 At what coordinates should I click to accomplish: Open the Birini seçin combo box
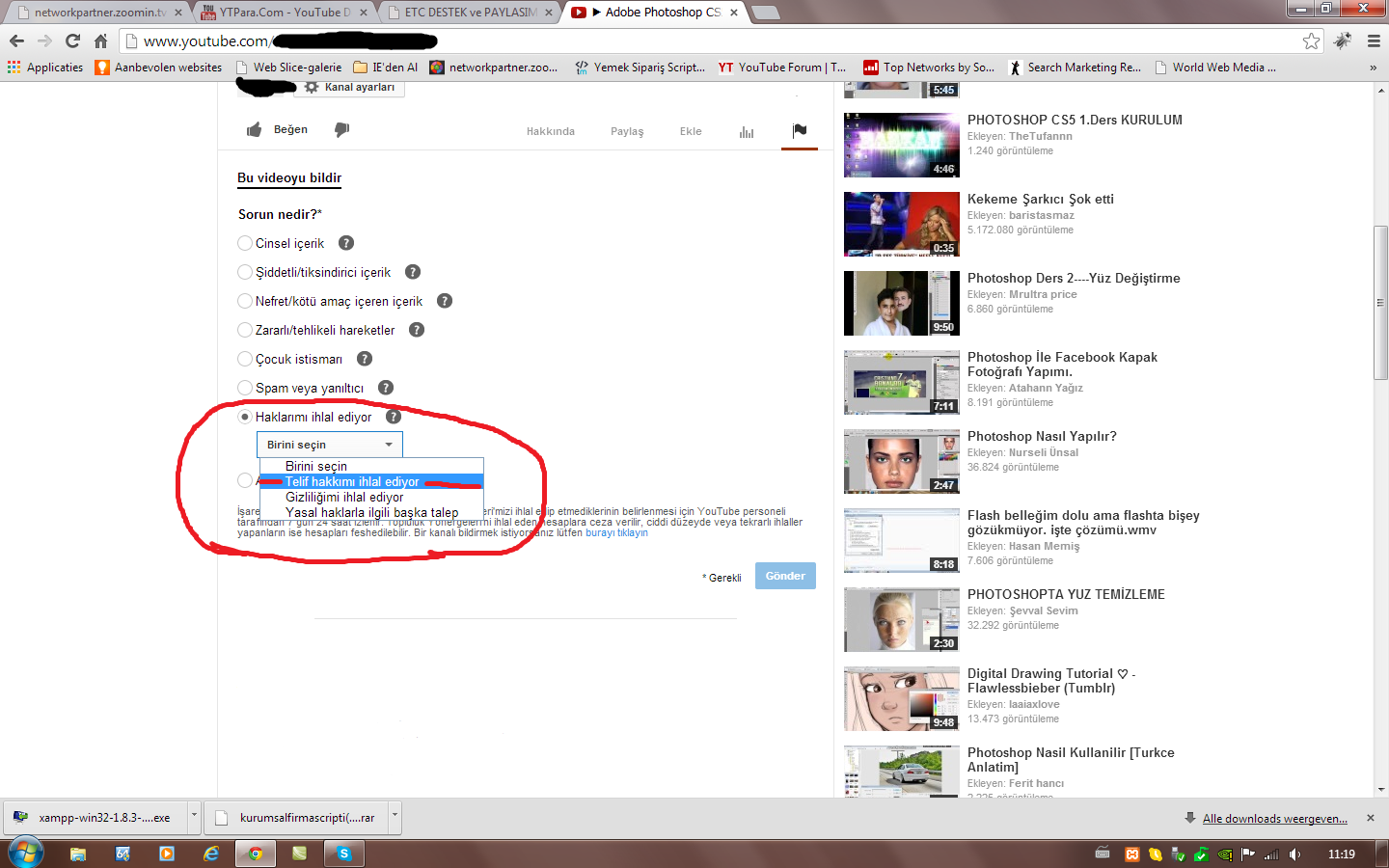click(329, 445)
